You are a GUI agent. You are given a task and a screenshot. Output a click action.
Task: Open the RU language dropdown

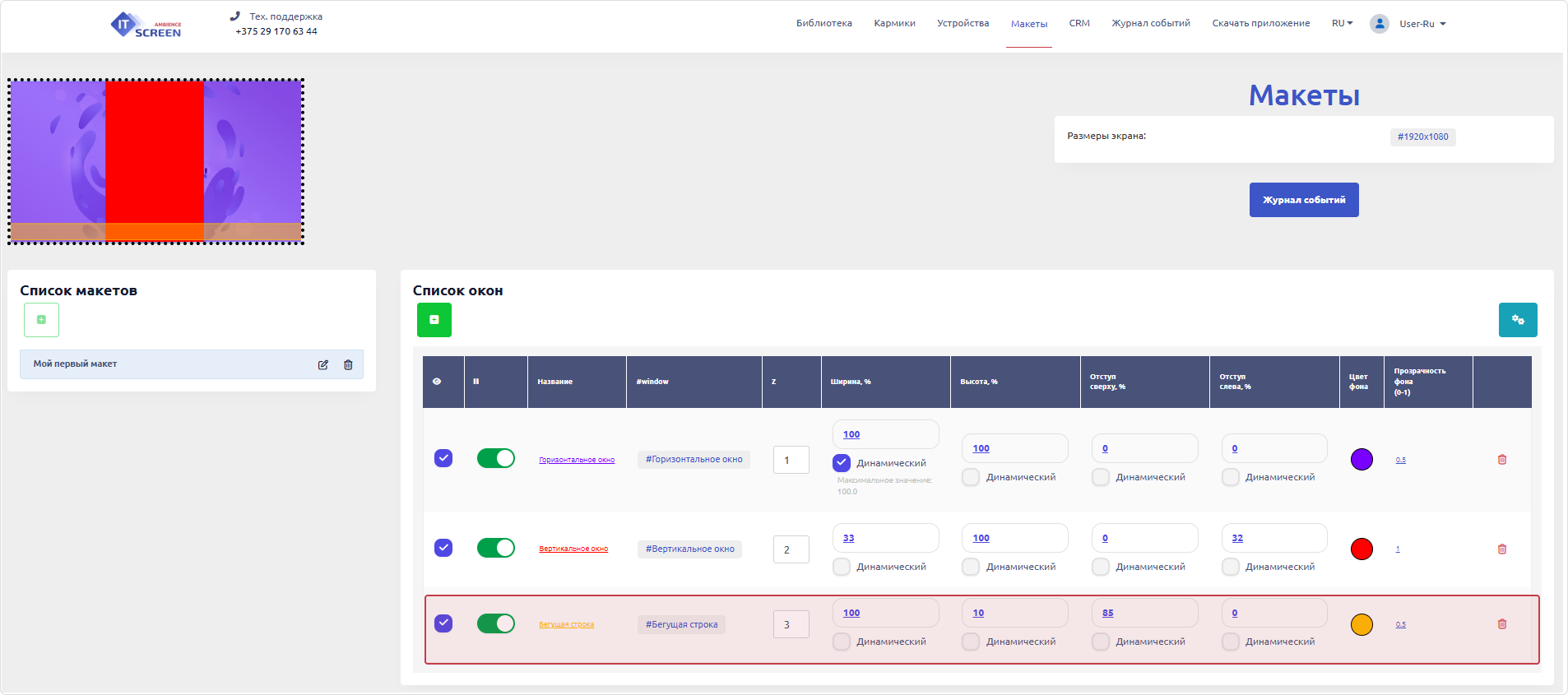tap(1342, 23)
